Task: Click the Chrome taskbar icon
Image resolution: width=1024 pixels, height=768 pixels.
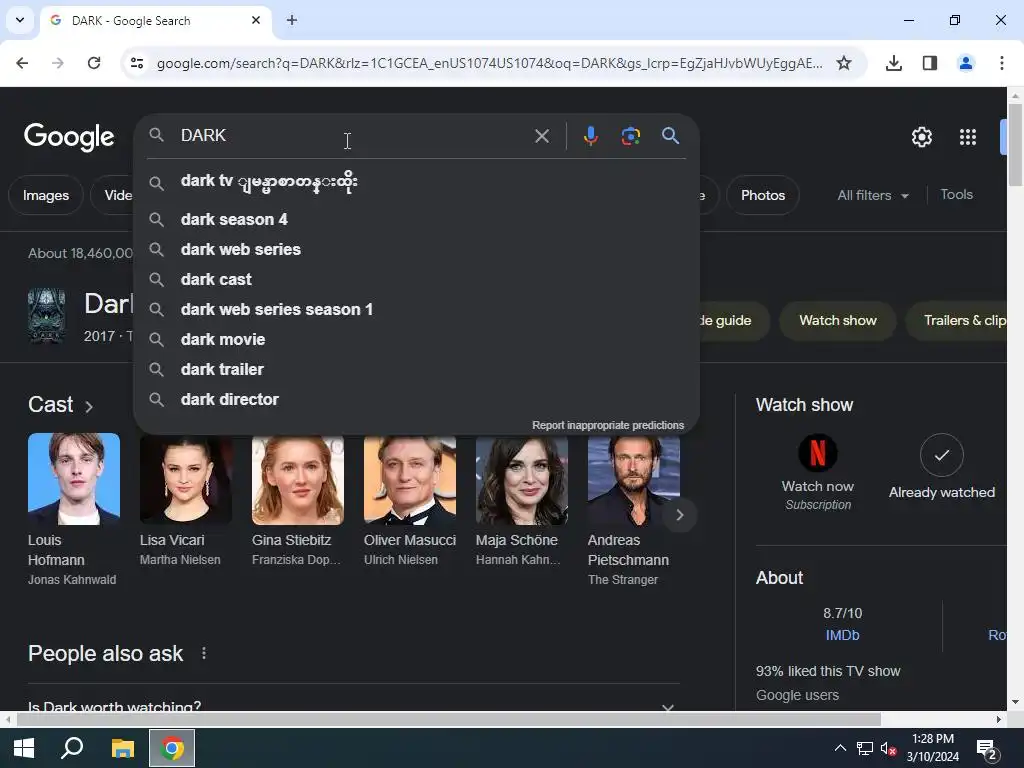Action: pyautogui.click(x=172, y=748)
